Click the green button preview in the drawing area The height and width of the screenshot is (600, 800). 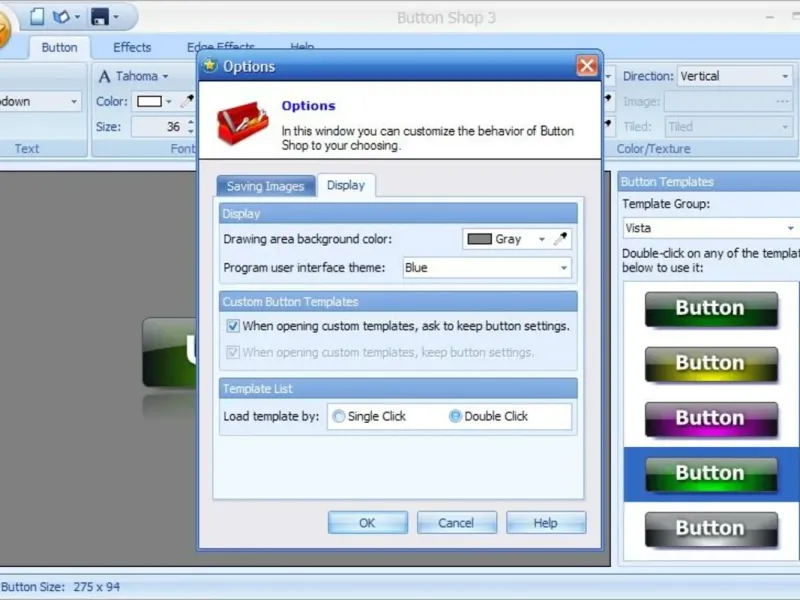coord(169,353)
